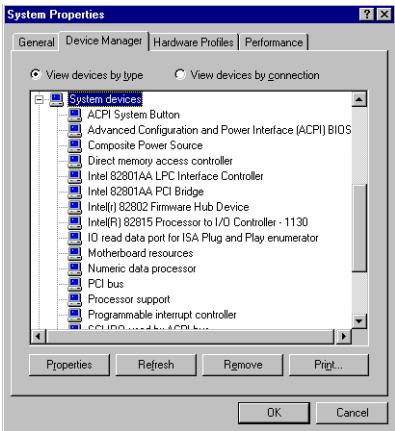The width and height of the screenshot is (395, 431).
Task: Click the Print... button
Action: (x=329, y=365)
